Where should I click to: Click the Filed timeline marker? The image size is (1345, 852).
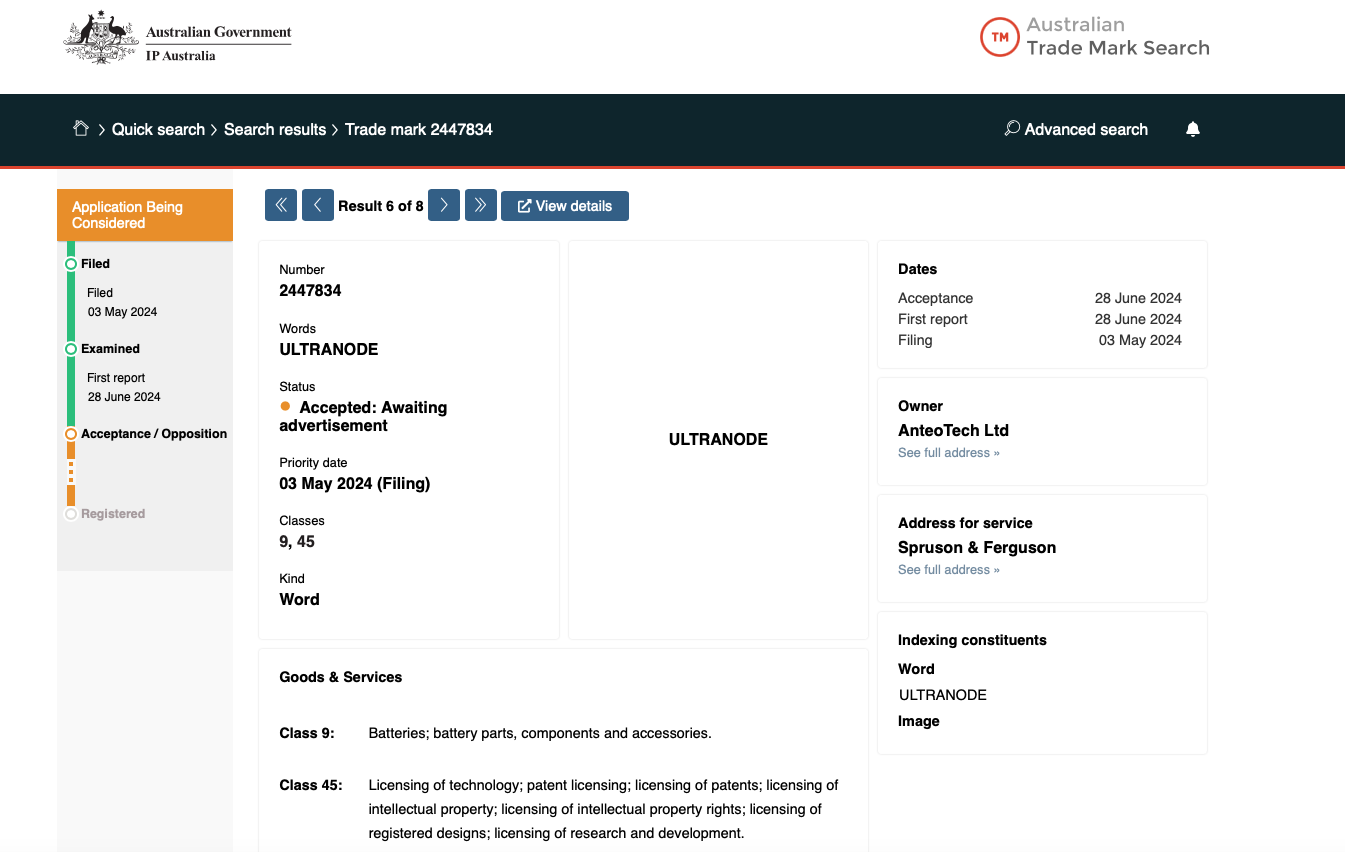[71, 264]
